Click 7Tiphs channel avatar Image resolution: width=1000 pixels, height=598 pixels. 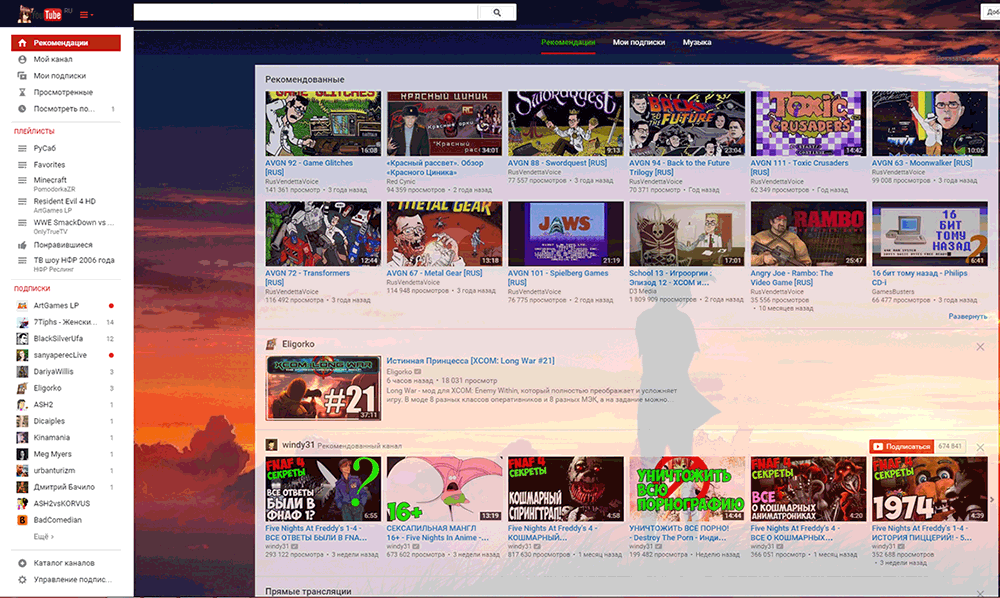pos(22,322)
